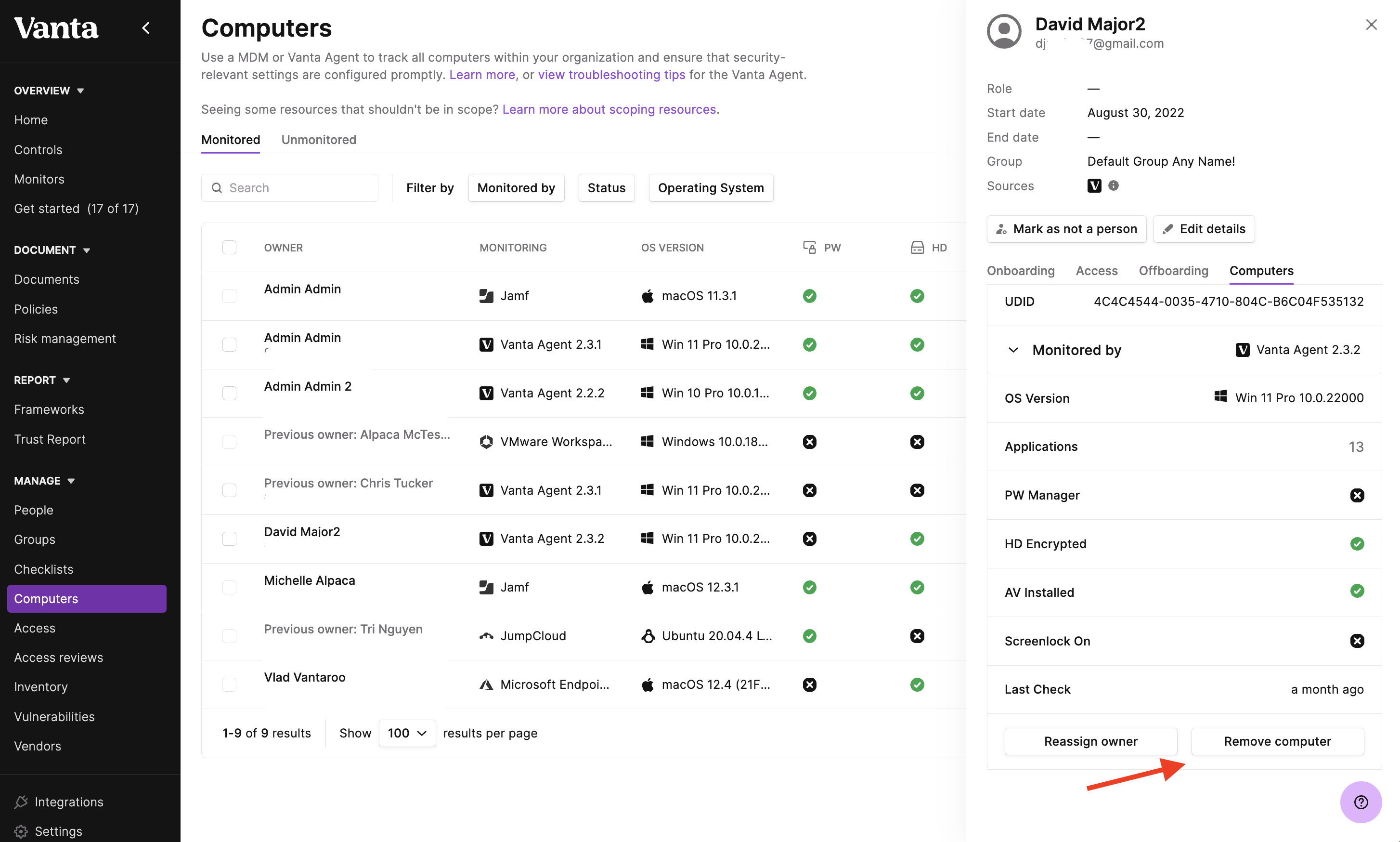Click Edit details button
The width and height of the screenshot is (1400, 842).
[1204, 229]
